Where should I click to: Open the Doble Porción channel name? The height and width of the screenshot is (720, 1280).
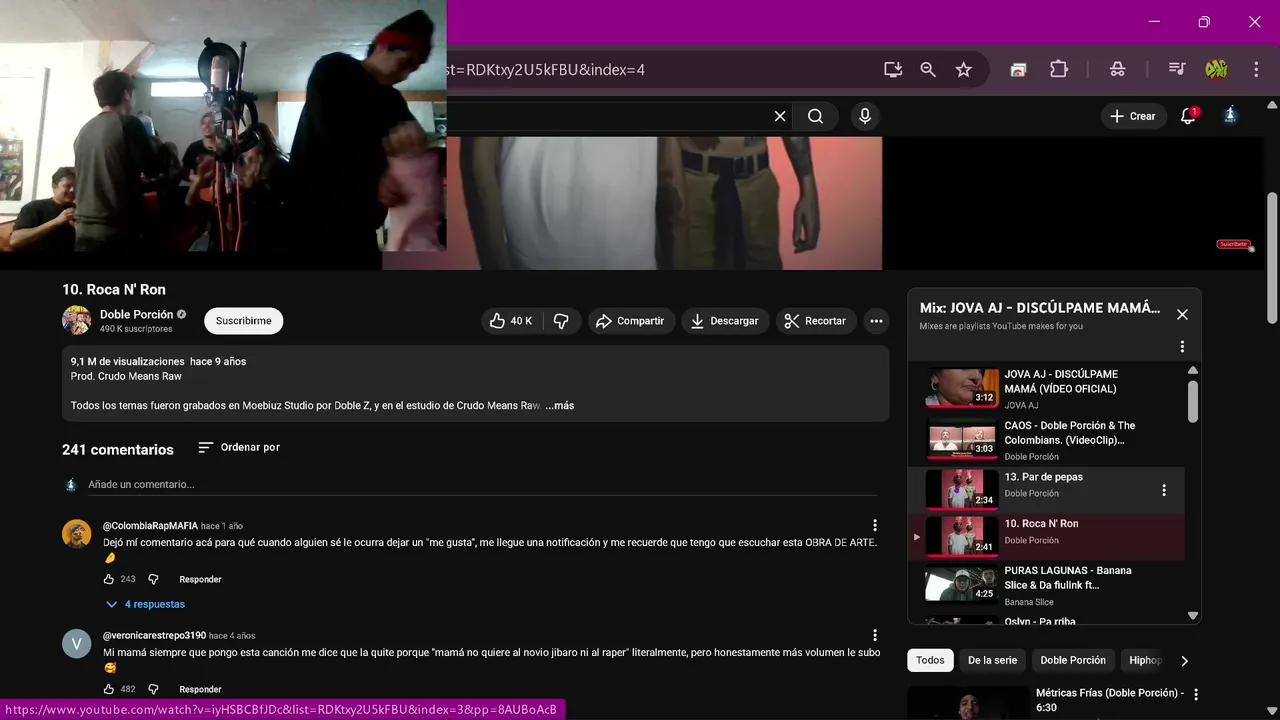pyautogui.click(x=137, y=314)
